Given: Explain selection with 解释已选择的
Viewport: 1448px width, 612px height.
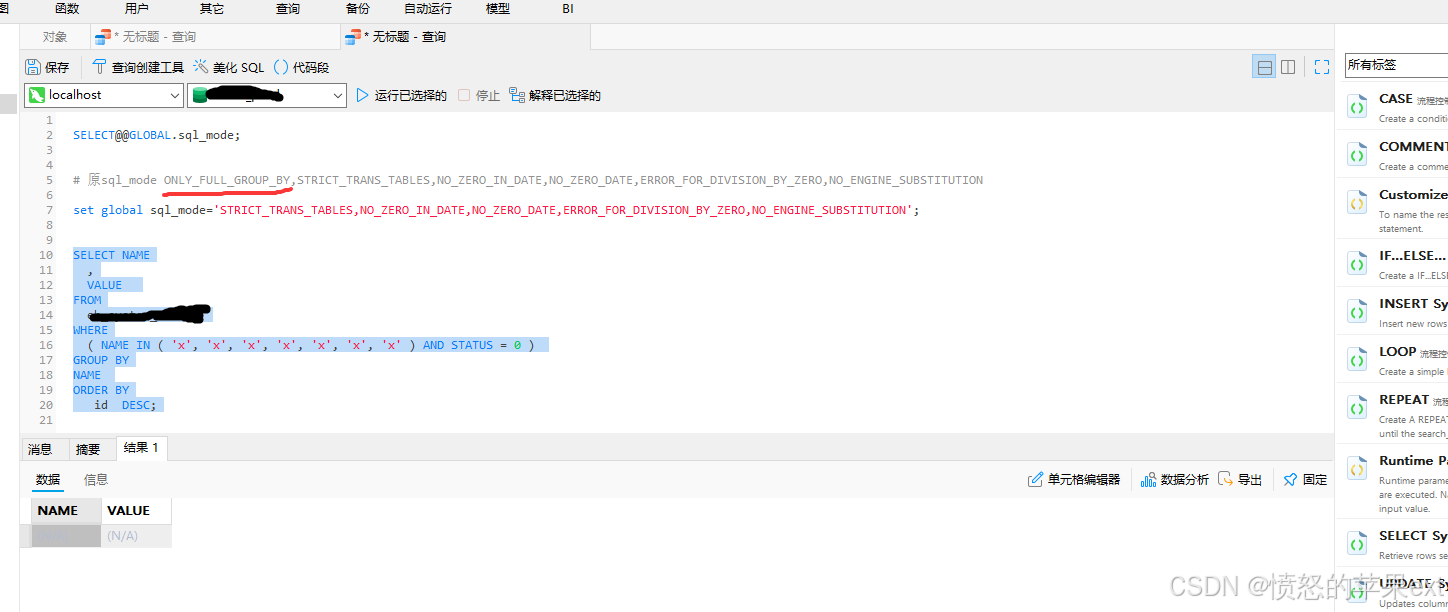Looking at the screenshot, I should [x=555, y=95].
